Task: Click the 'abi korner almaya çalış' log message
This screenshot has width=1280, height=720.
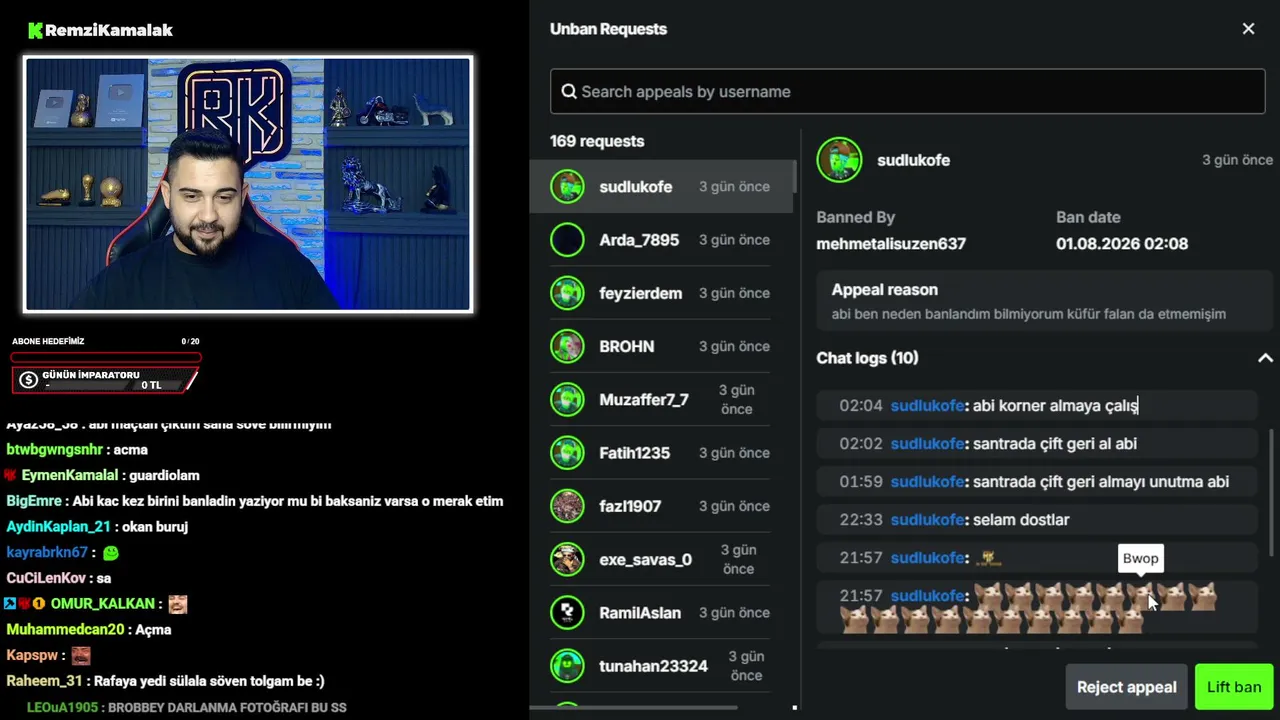Action: pos(1055,406)
